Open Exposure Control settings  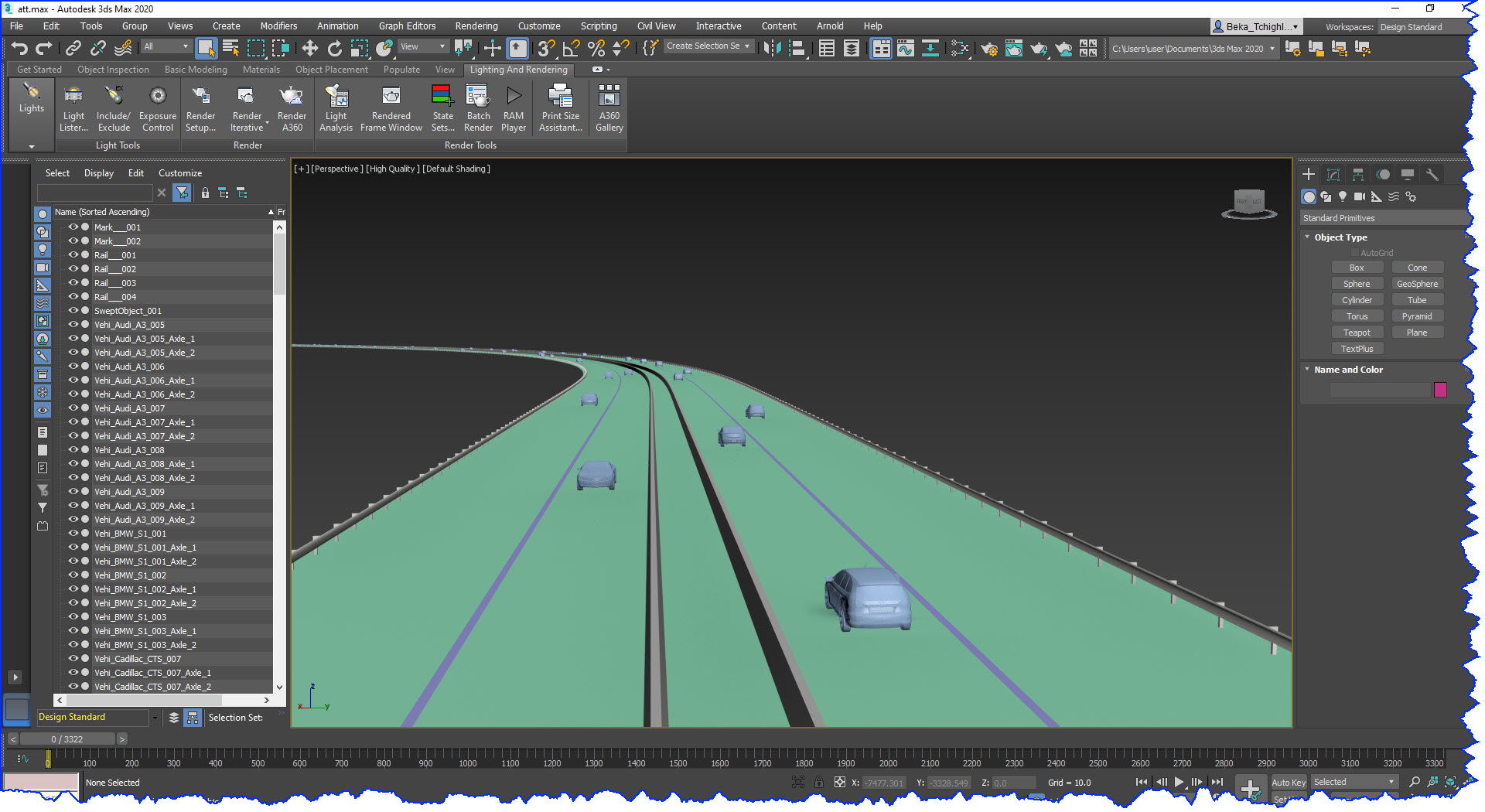157,108
